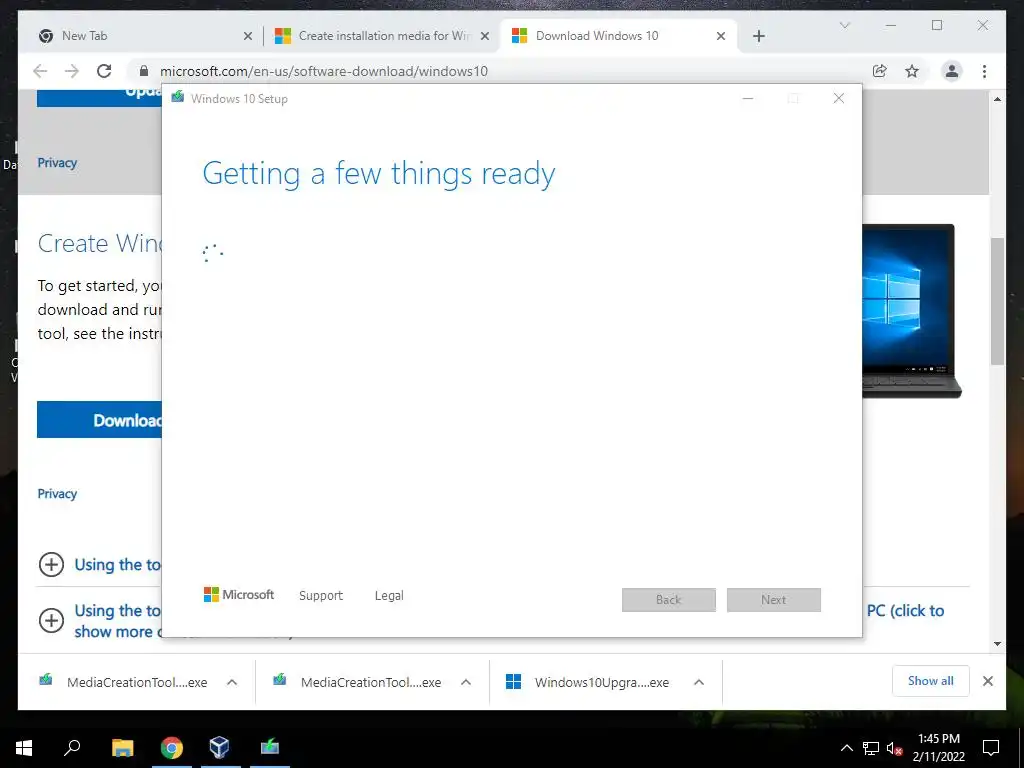Reload the page with the refresh icon

104,71
